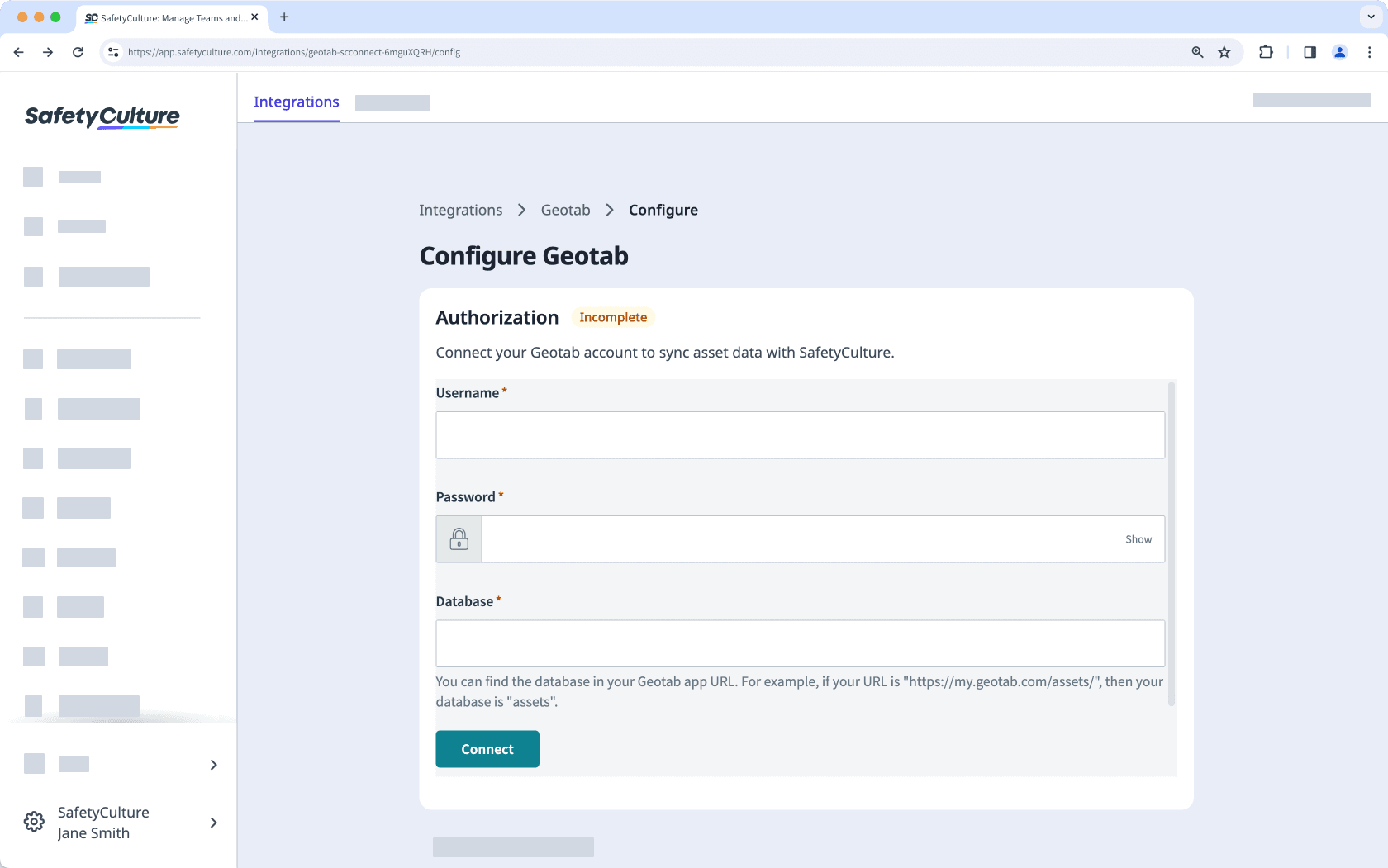Switch to the Integrations tab
1388x868 pixels.
click(x=296, y=102)
